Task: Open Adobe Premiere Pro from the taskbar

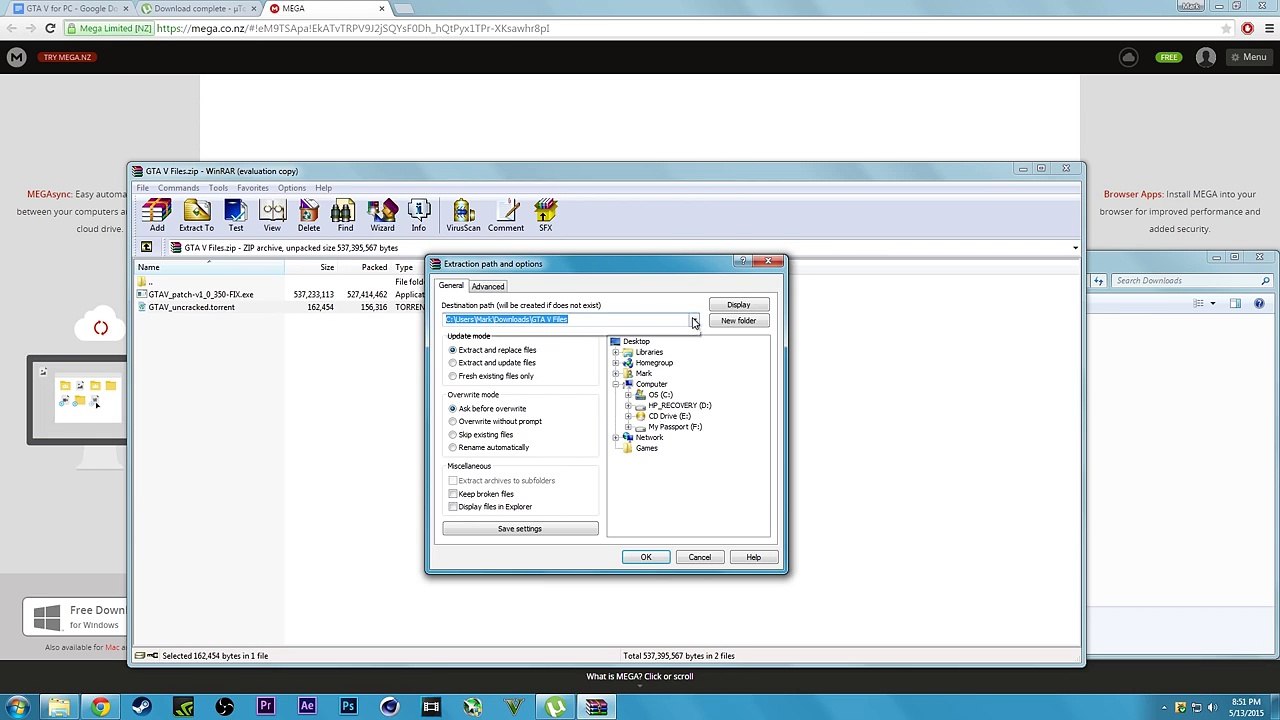Action: point(266,707)
